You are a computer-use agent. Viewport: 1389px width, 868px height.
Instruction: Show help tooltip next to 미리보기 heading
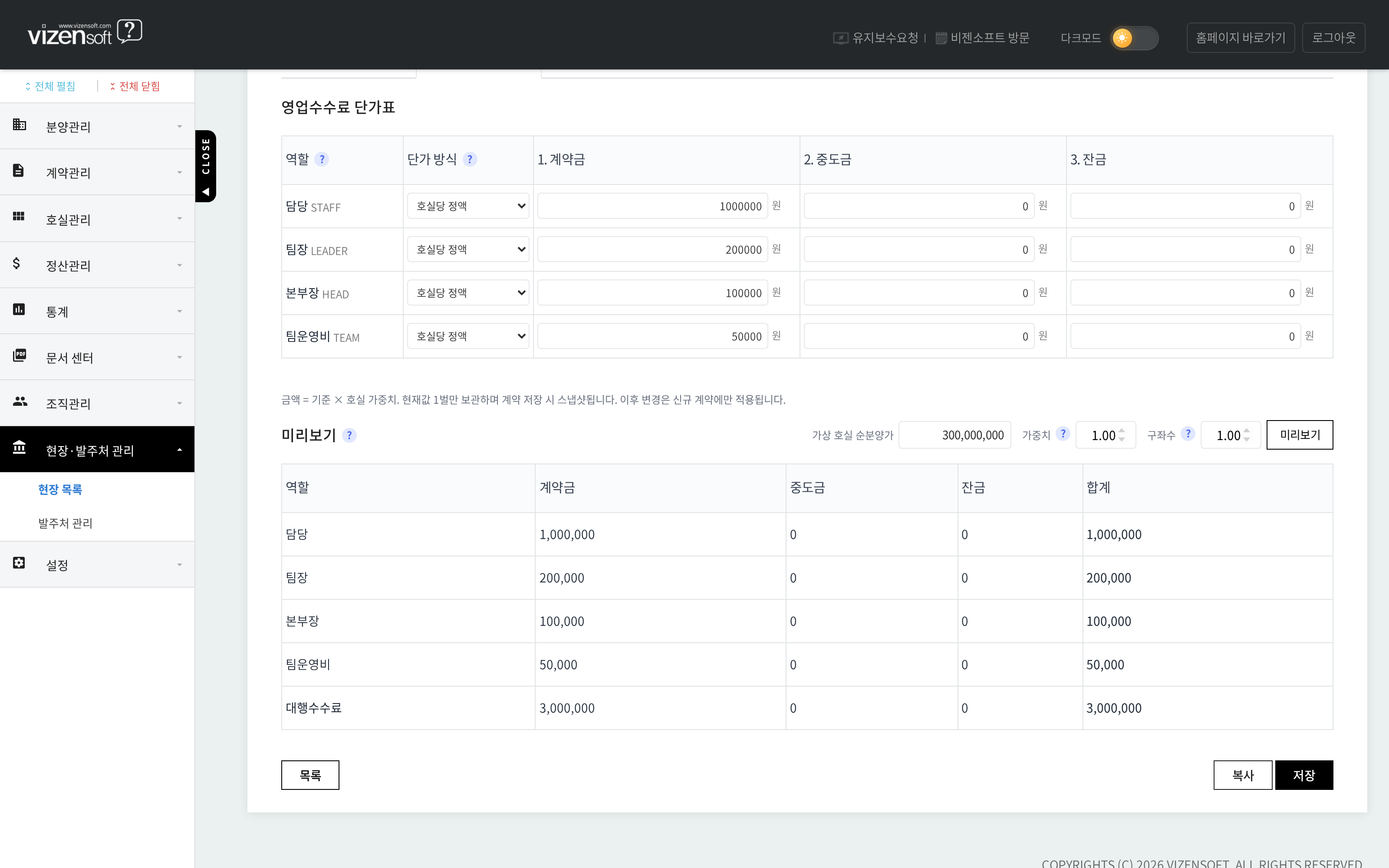click(x=349, y=435)
